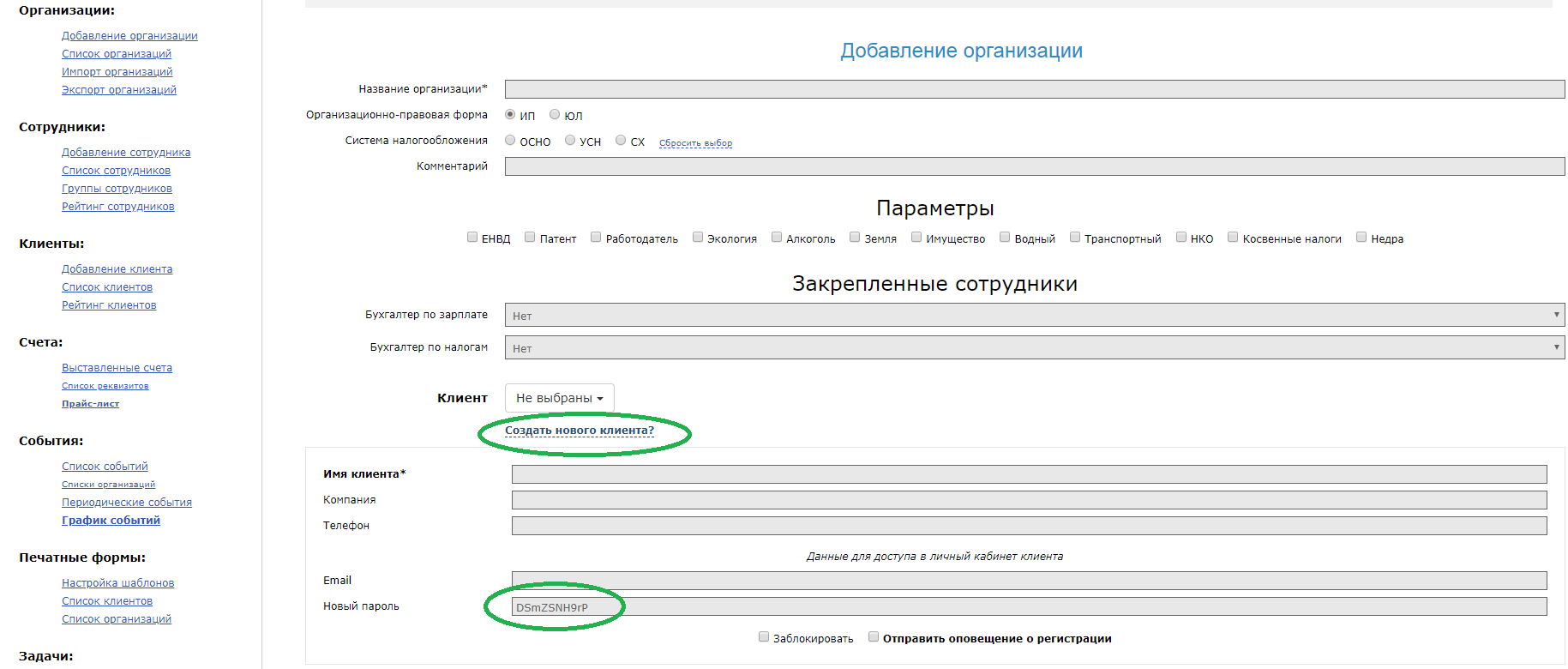The image size is (1568, 669).
Task: Choose the УСН taxation option
Action: point(570,141)
